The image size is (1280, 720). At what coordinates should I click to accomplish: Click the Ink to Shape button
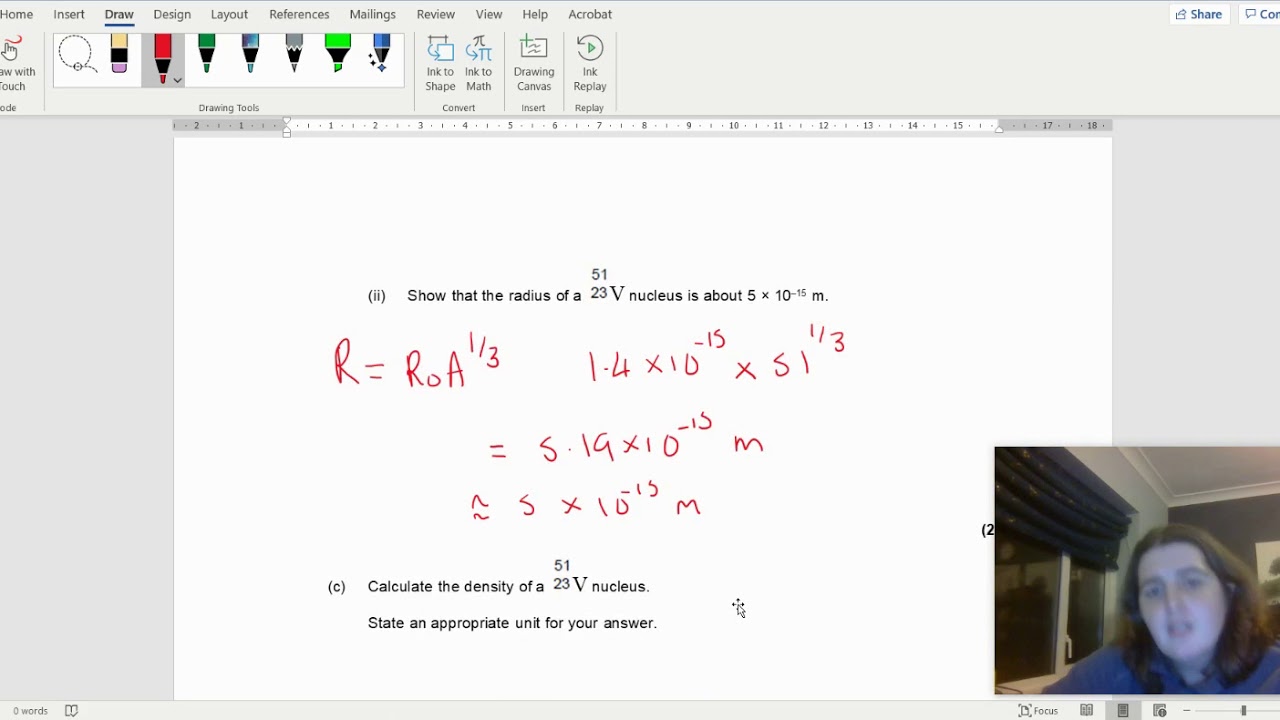440,64
